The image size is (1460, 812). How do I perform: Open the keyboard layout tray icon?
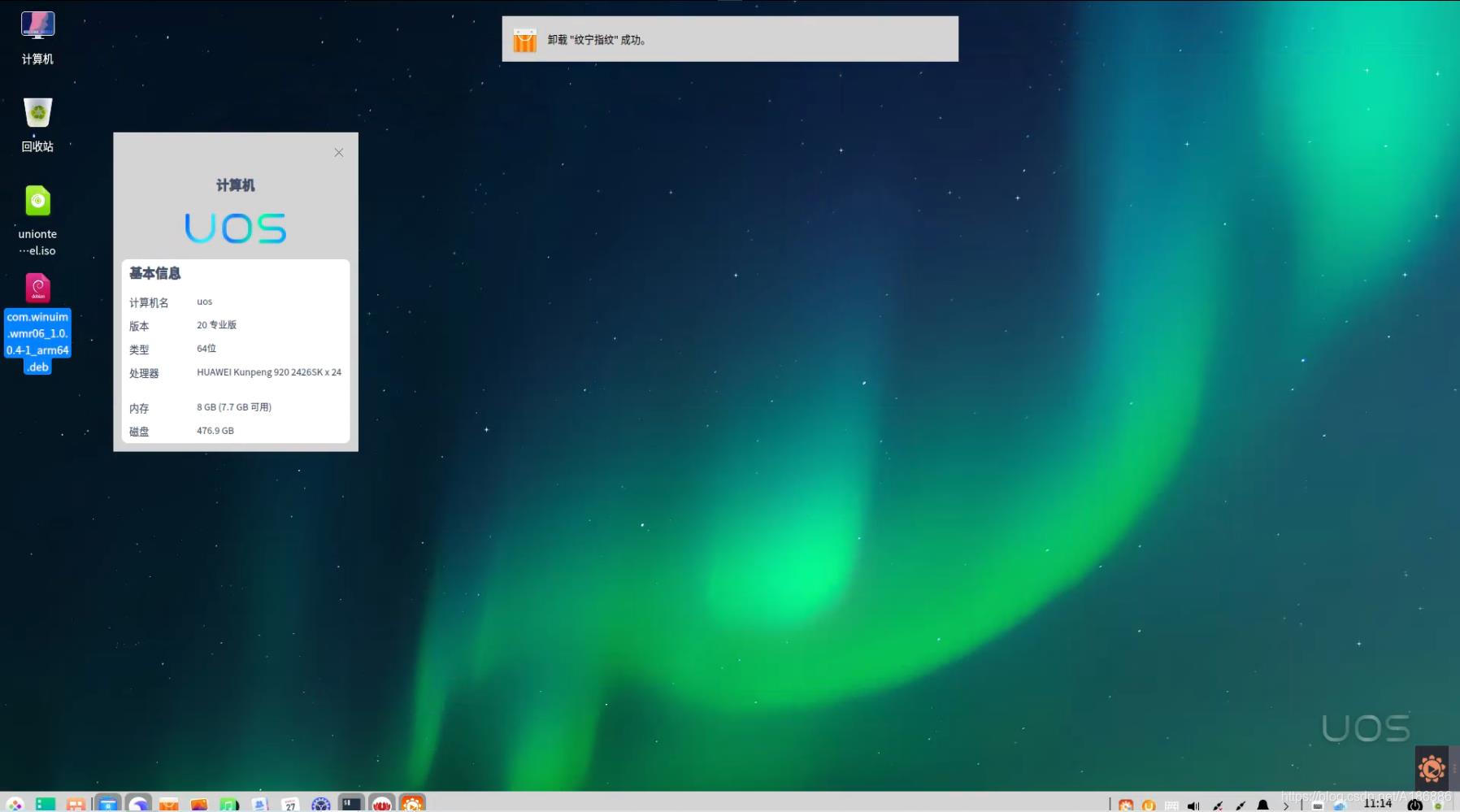[x=1171, y=805]
